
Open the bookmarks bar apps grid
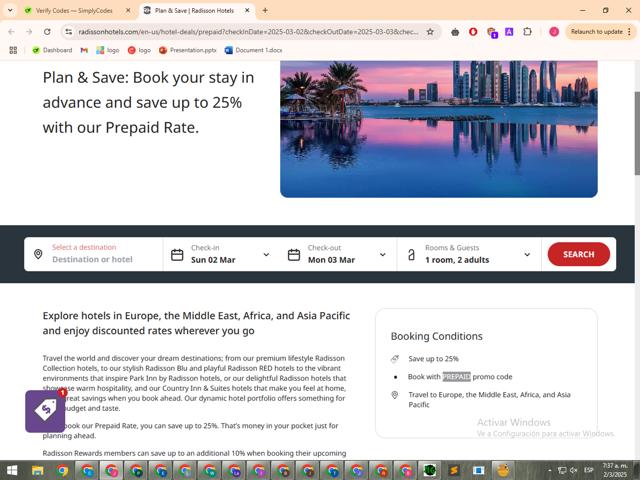(x=13, y=50)
